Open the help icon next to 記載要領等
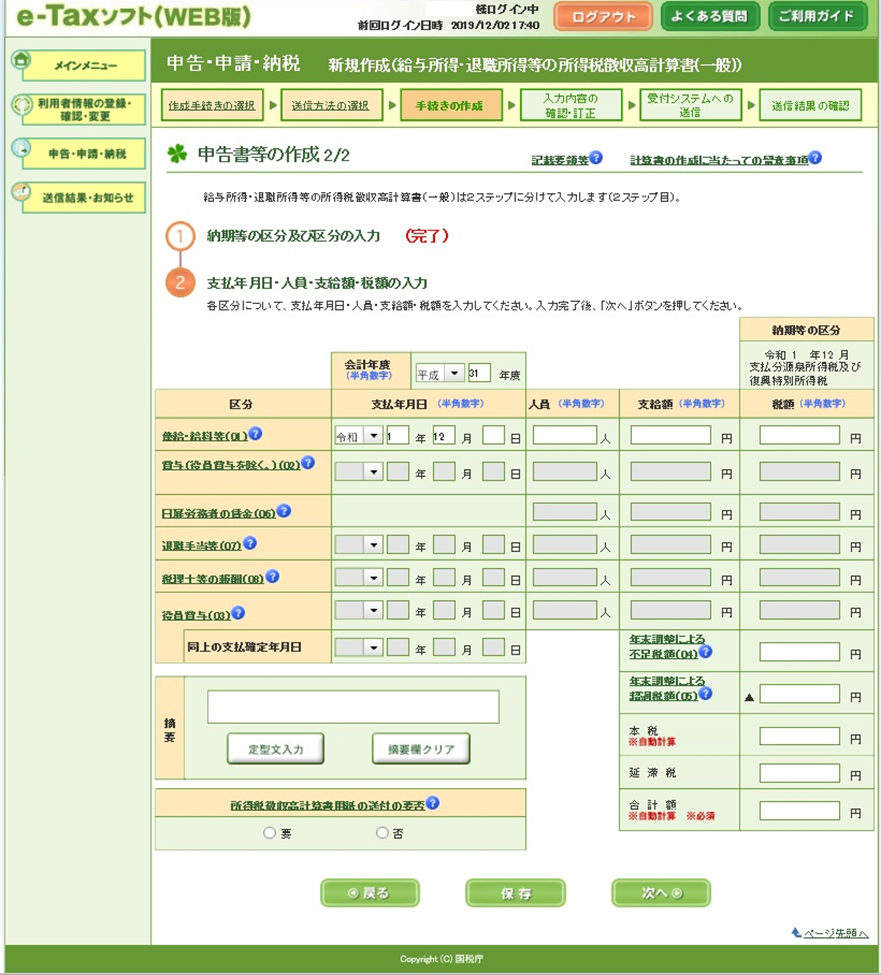This screenshot has width=881, height=975. coord(596,158)
